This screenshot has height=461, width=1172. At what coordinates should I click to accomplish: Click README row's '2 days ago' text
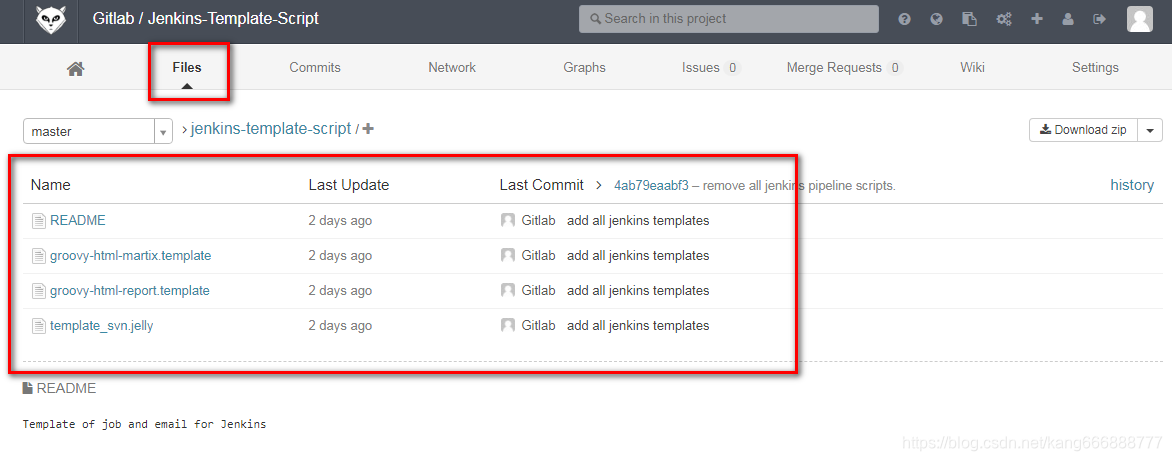click(x=340, y=220)
